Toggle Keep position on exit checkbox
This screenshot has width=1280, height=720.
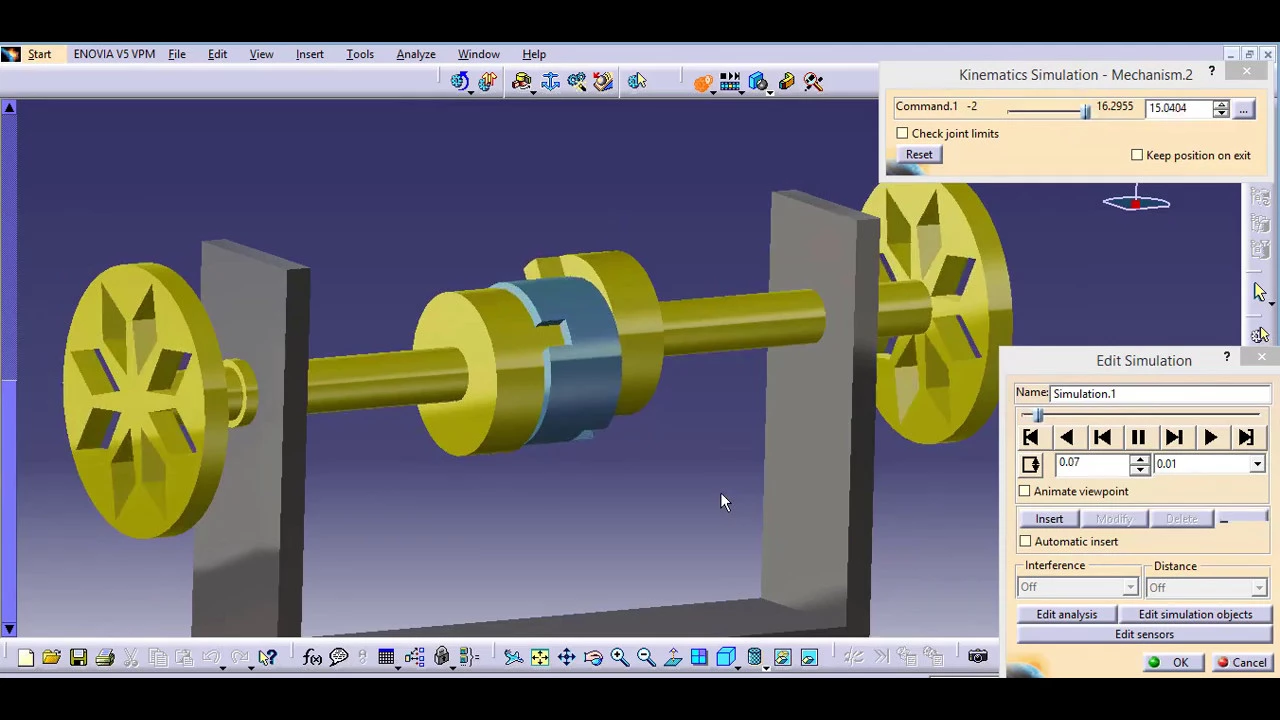click(1137, 155)
